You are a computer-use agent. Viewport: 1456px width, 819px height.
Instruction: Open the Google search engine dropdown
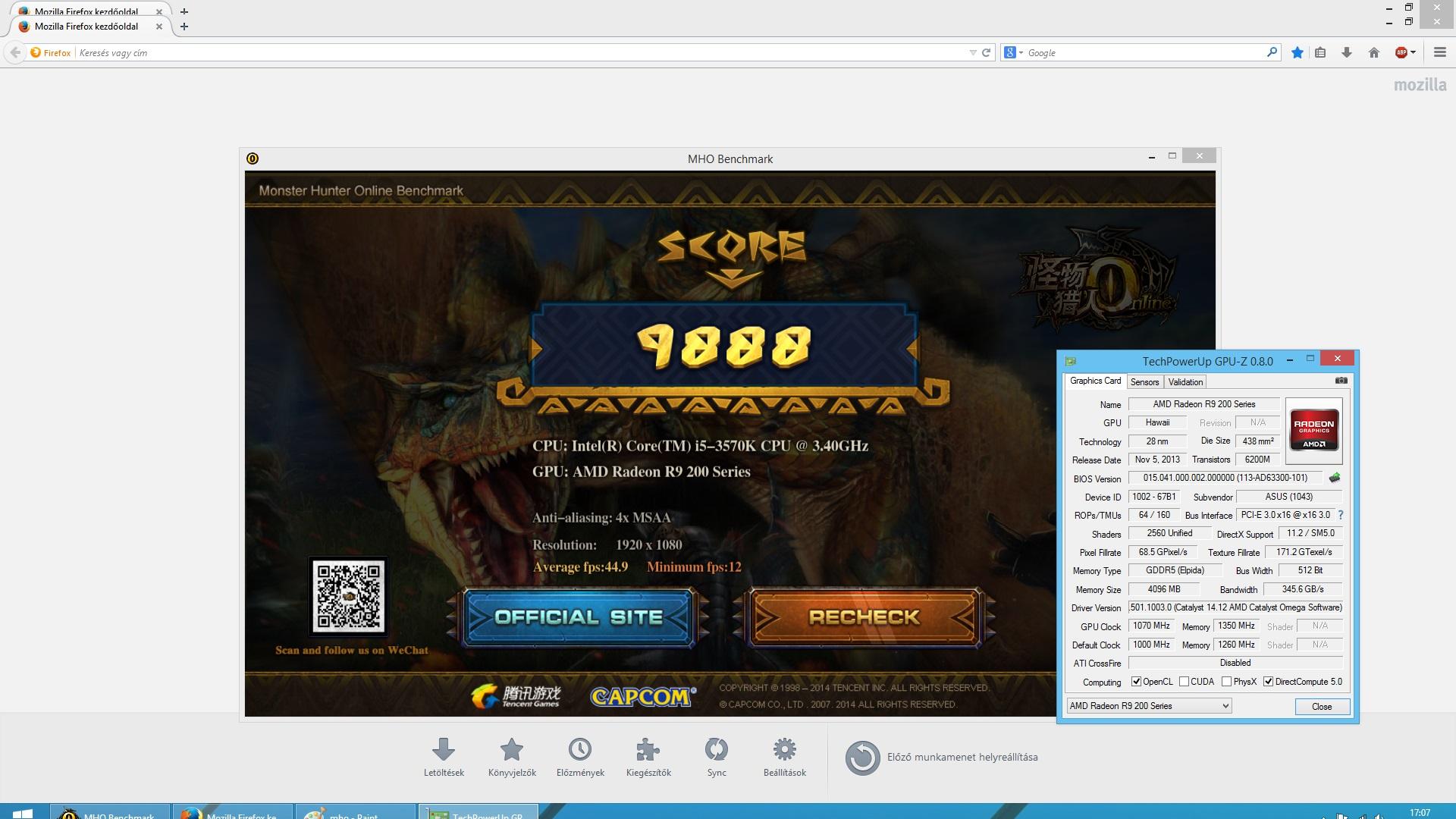(1014, 52)
